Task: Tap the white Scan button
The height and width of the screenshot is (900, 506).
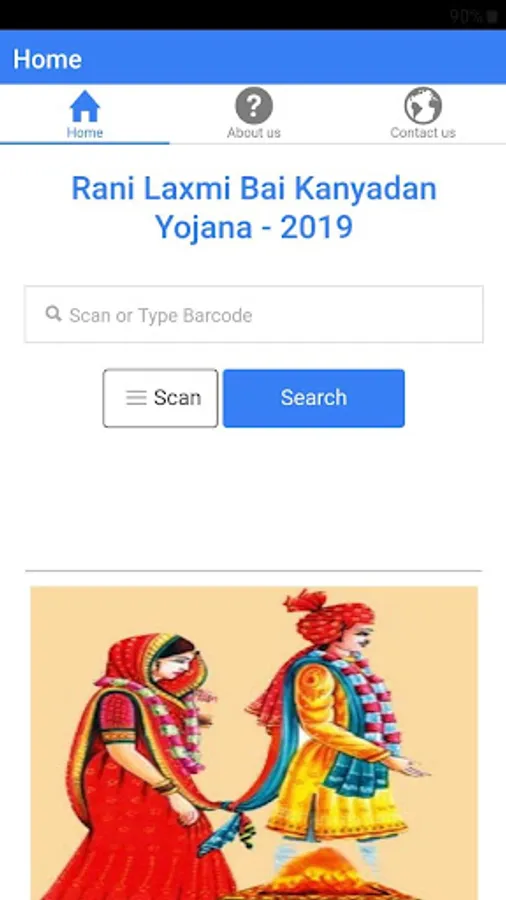Action: [x=161, y=398]
